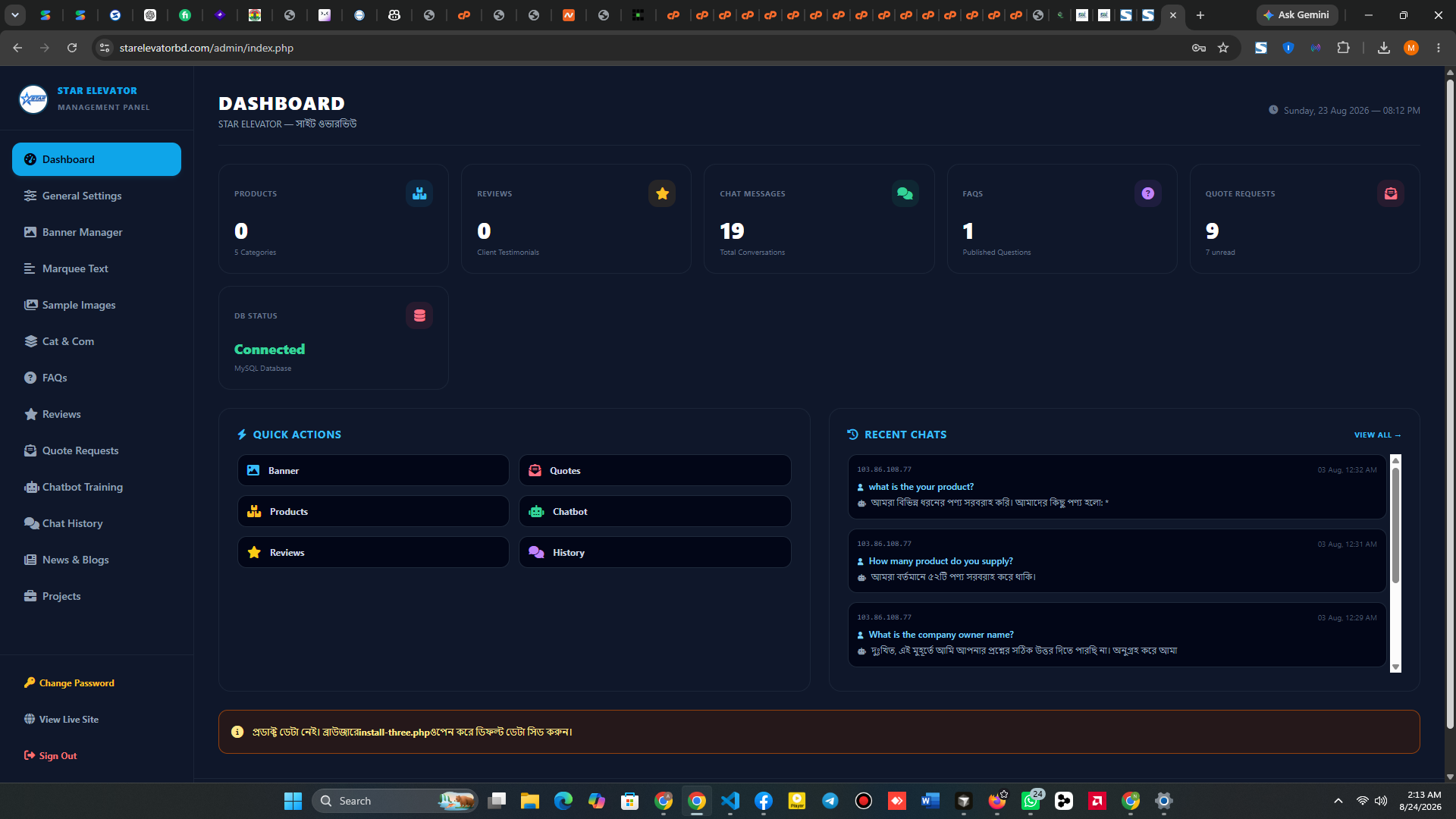Open Visual Studio Code from taskbar
Image resolution: width=1456 pixels, height=819 pixels.
pyautogui.click(x=730, y=801)
